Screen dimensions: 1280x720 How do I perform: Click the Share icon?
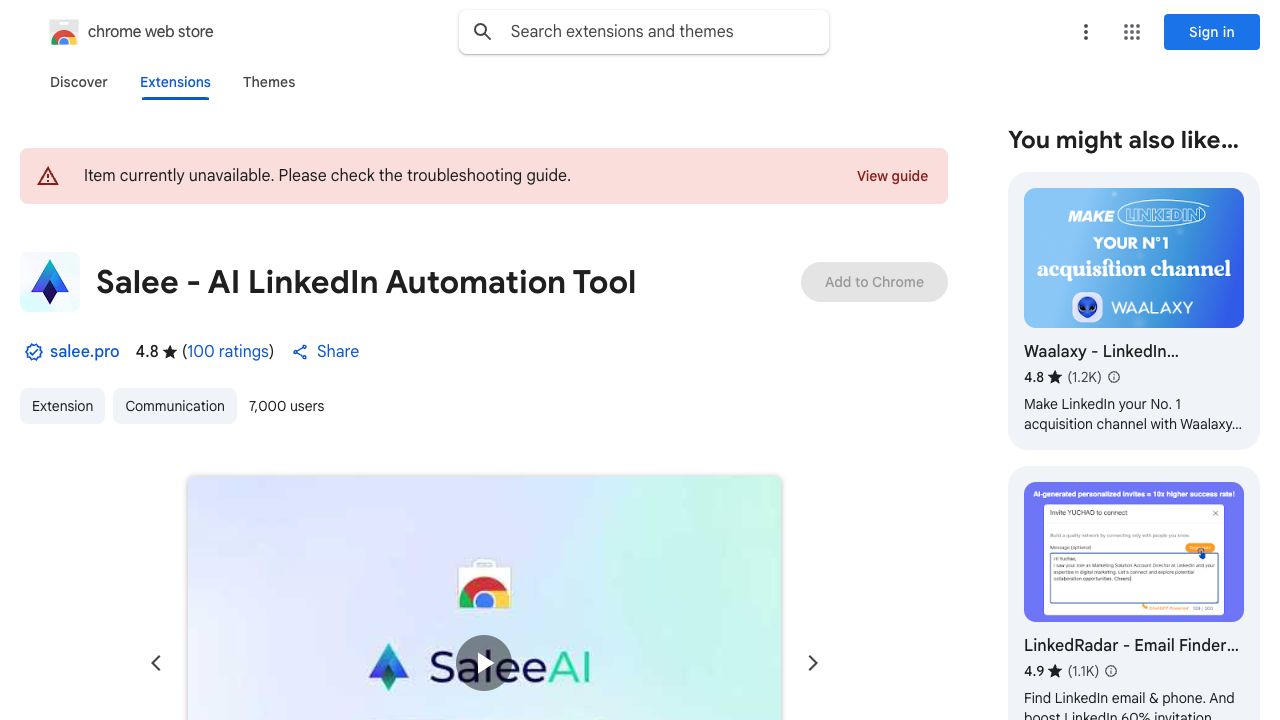point(300,352)
